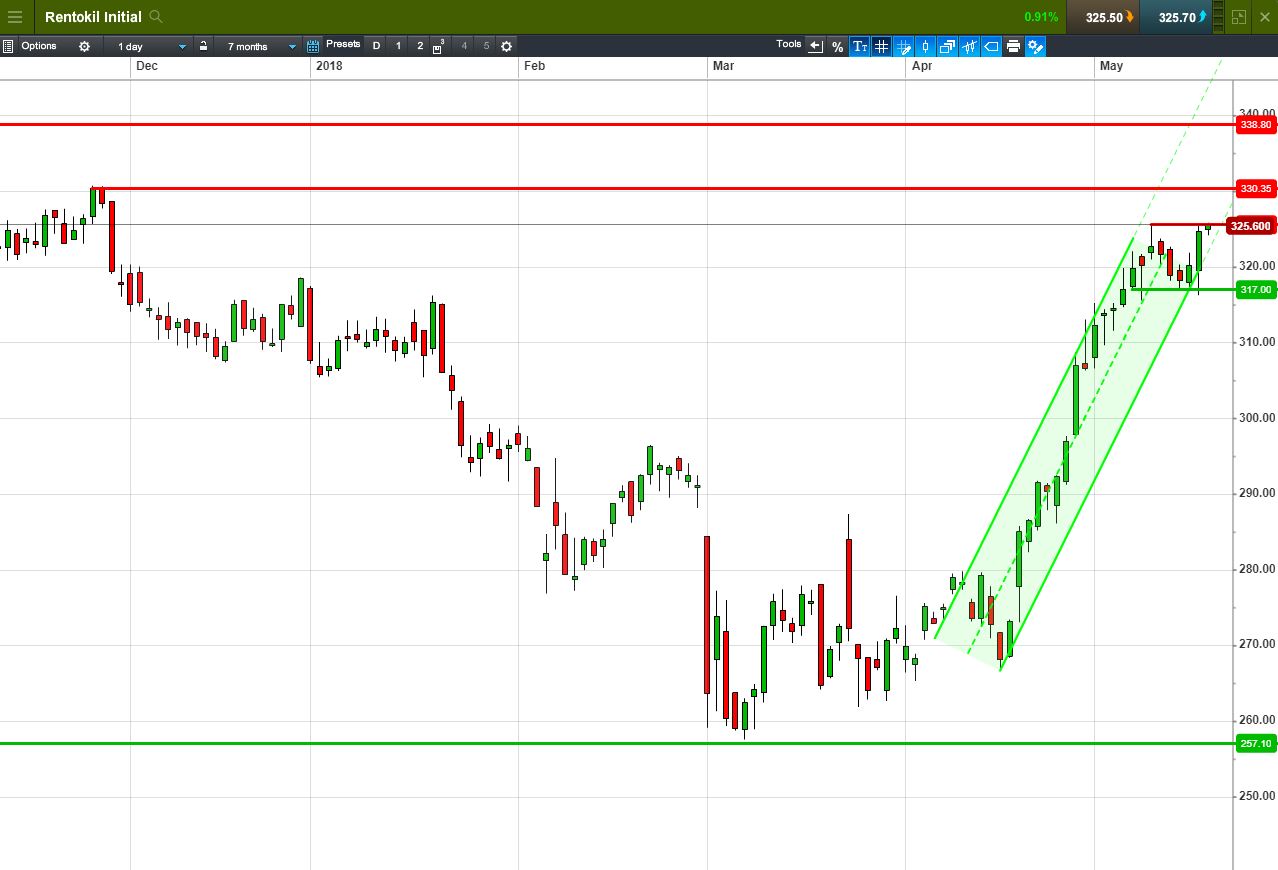The height and width of the screenshot is (870, 1278).
Task: Expand the 7 months range dropdown
Action: 257,46
